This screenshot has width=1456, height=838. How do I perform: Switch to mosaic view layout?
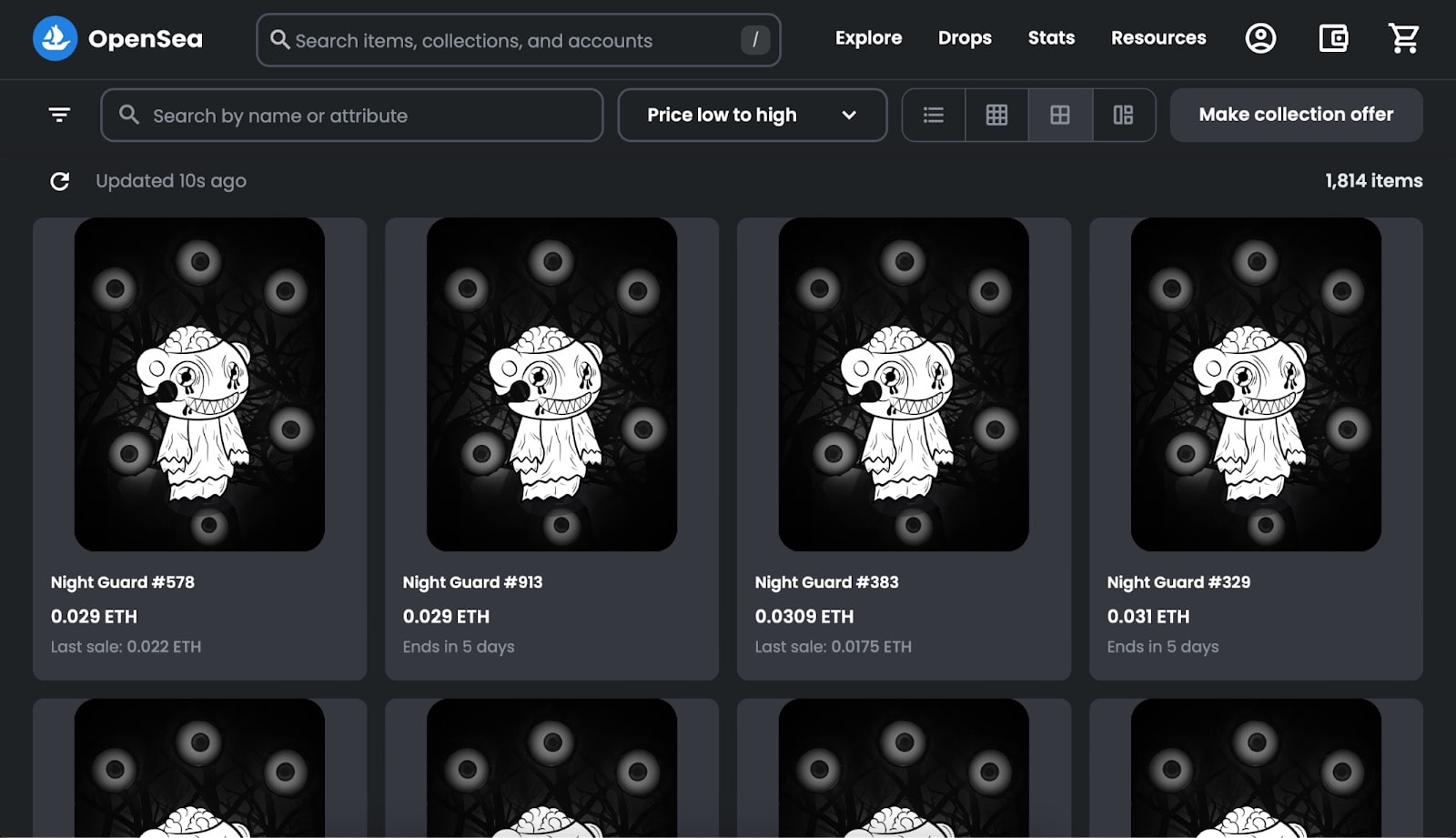1124,115
